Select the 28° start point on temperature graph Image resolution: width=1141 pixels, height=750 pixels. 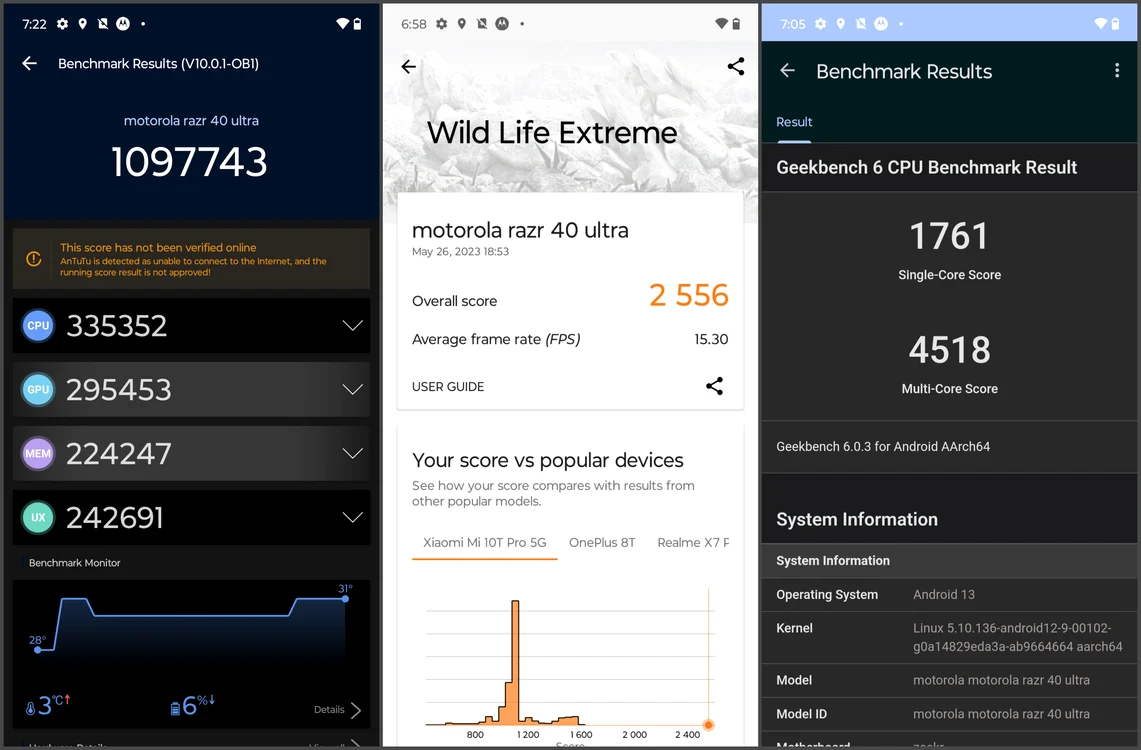(38, 650)
